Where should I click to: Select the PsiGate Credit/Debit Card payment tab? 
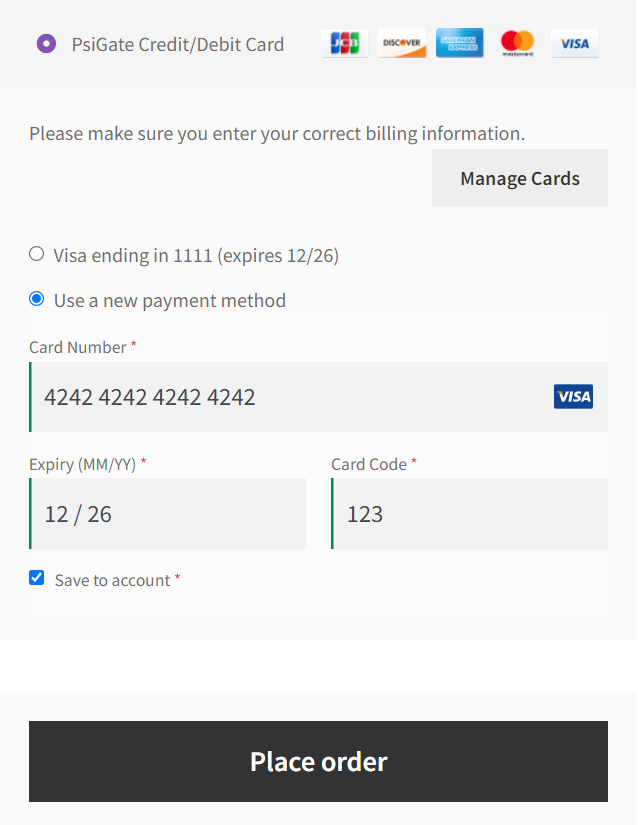[176, 44]
